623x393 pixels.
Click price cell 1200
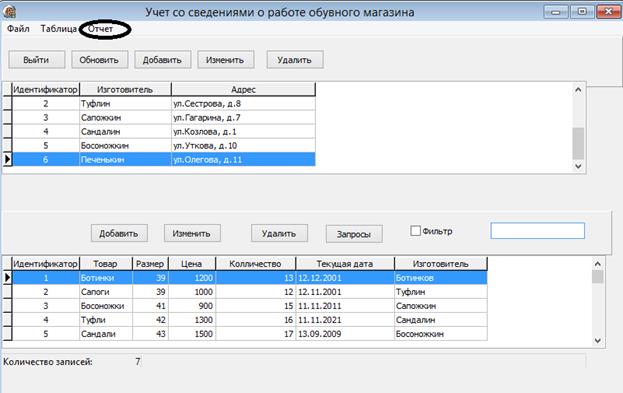pos(192,278)
